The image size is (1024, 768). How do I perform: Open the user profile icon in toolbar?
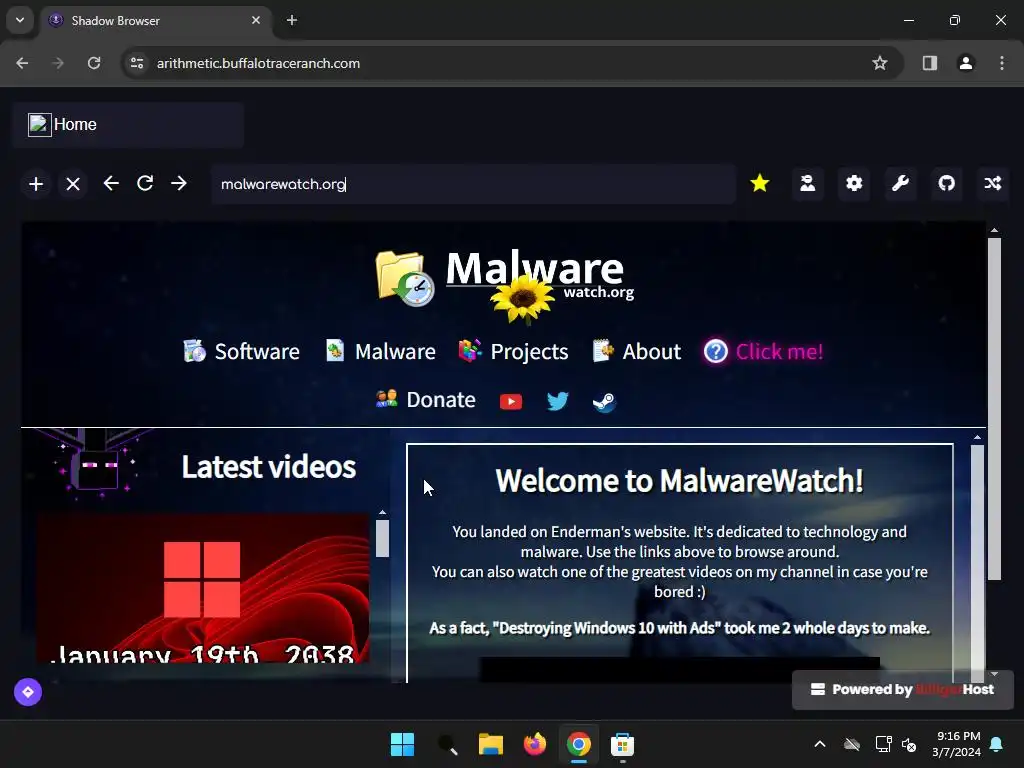[x=808, y=184]
